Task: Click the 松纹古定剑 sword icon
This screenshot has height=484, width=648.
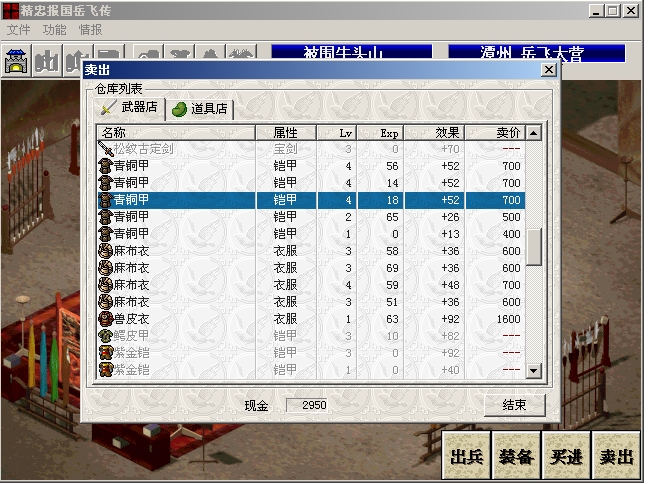Action: click(105, 149)
